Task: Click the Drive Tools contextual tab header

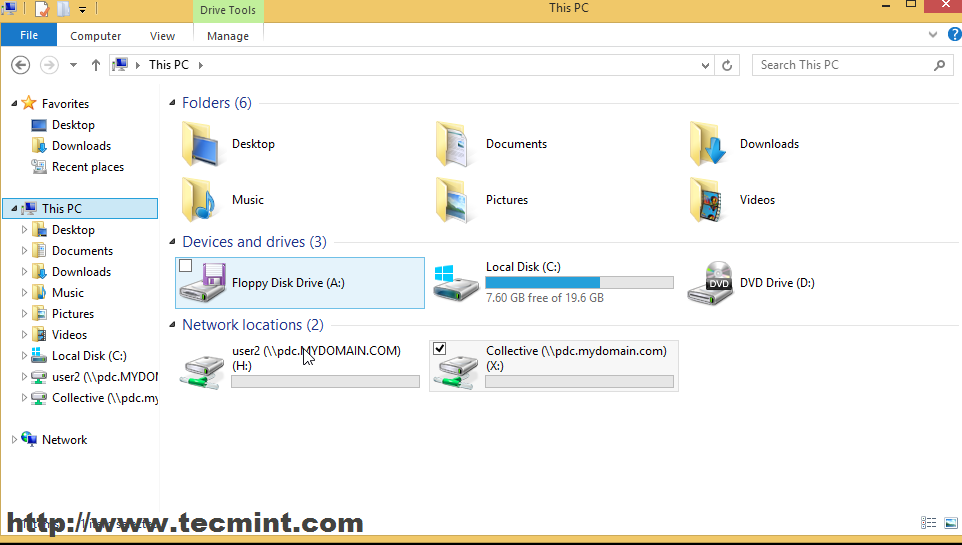Action: coord(228,10)
